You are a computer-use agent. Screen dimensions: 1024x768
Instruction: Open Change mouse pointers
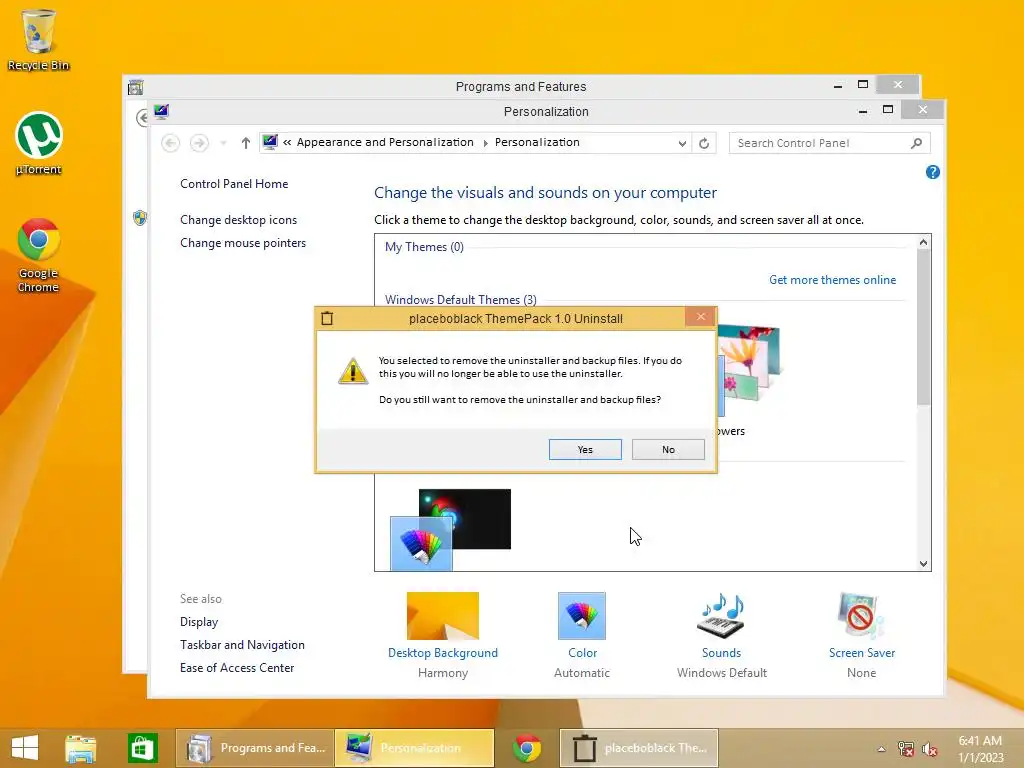click(243, 242)
